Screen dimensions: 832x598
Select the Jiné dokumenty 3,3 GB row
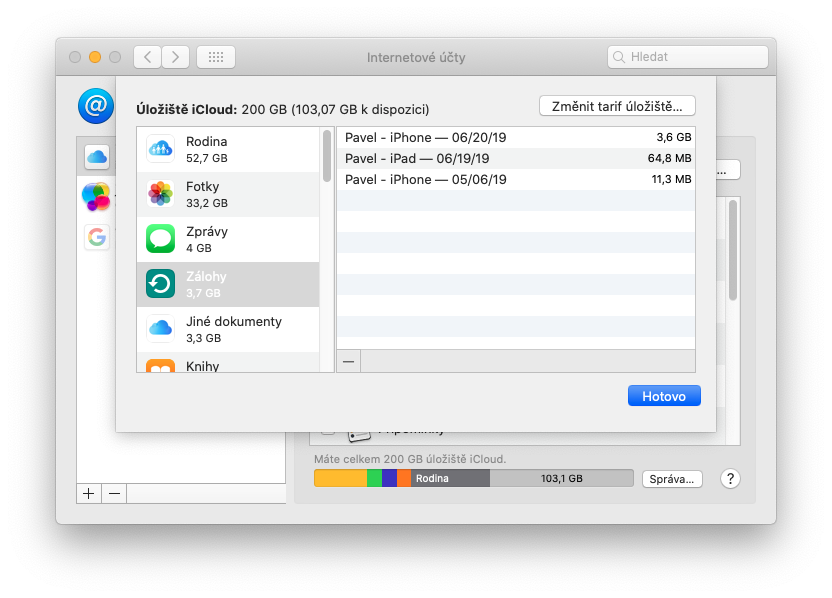coord(228,329)
